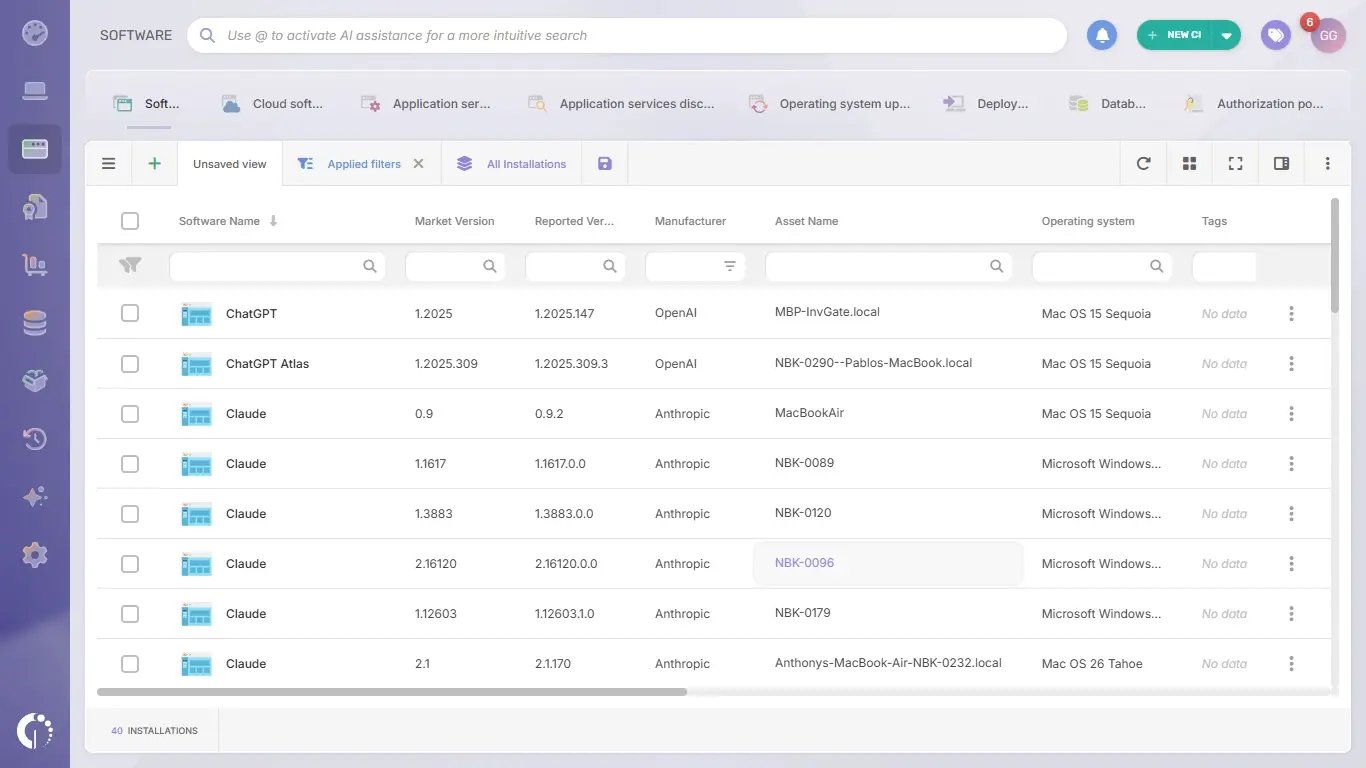This screenshot has height=768, width=1366.
Task: Select the checkbox for asset NBK-0096 row
Action: click(x=130, y=564)
